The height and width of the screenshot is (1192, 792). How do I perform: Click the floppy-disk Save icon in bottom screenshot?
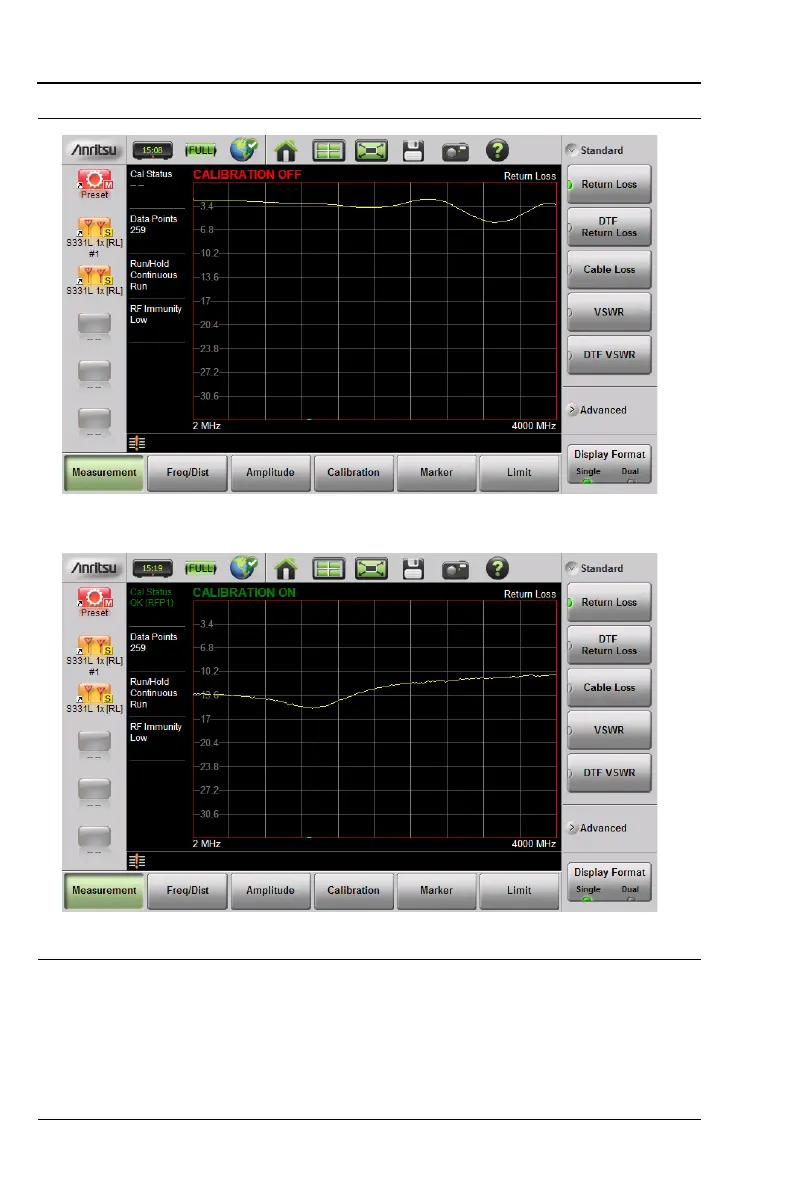tap(413, 569)
